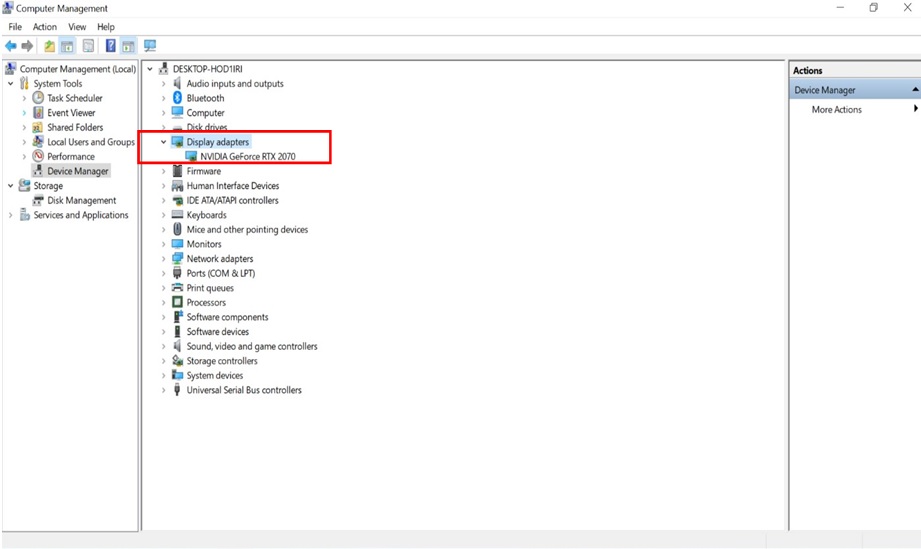Click the Task Scheduler clock icon
921x549 pixels.
coord(38,97)
